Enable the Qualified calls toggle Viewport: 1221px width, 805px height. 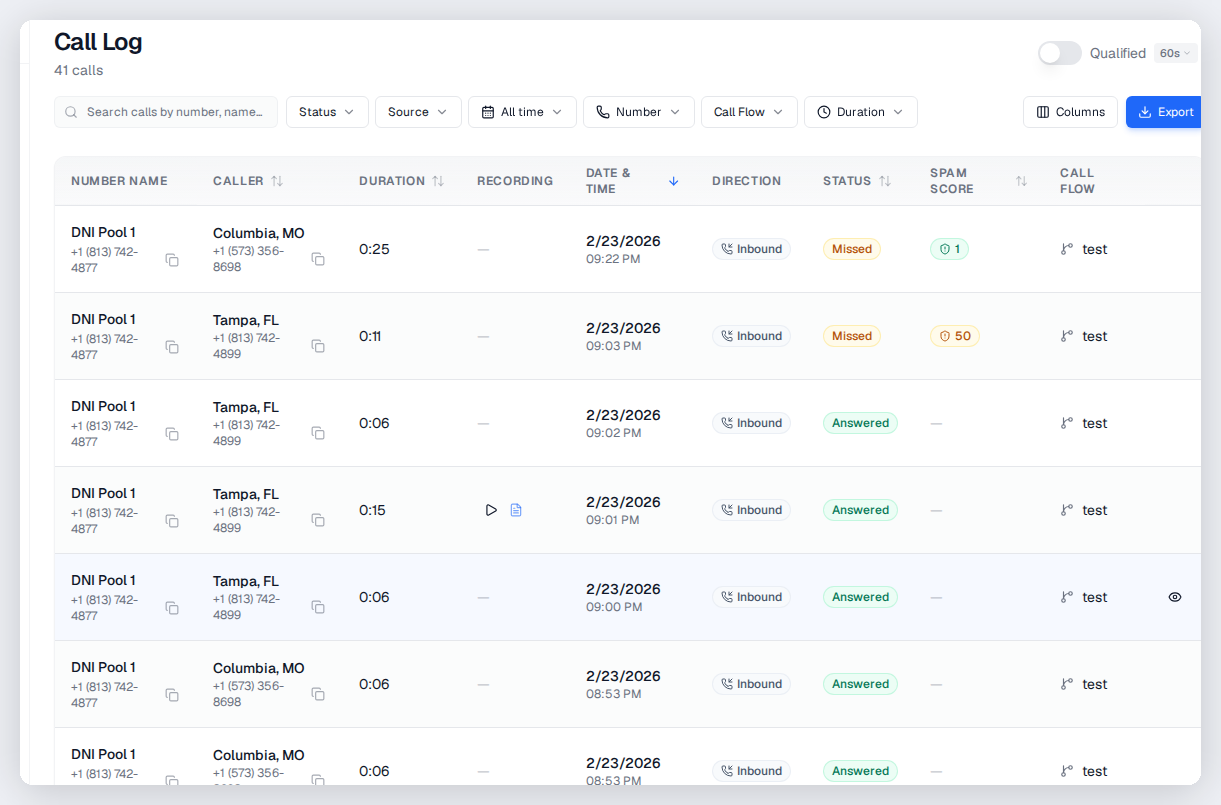click(1060, 52)
